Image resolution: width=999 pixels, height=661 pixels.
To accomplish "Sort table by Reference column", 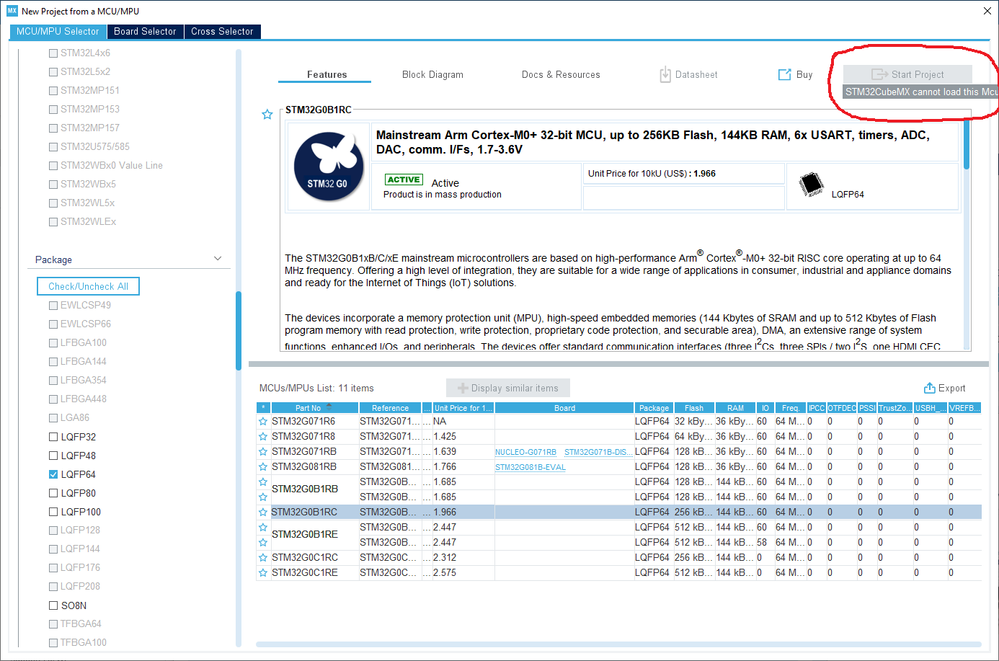I will [389, 408].
